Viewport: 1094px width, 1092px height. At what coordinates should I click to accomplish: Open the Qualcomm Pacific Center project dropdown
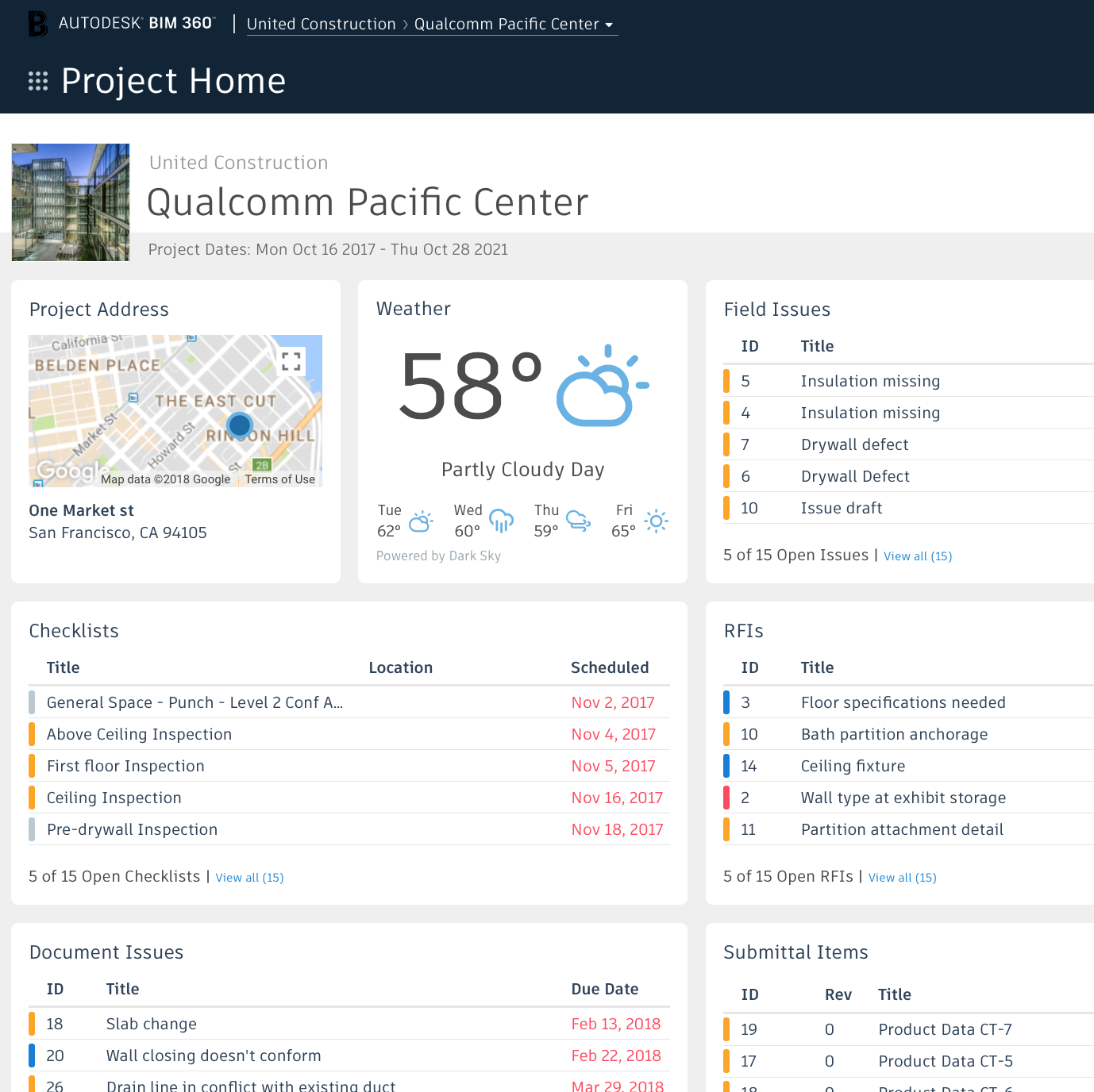coord(515,24)
